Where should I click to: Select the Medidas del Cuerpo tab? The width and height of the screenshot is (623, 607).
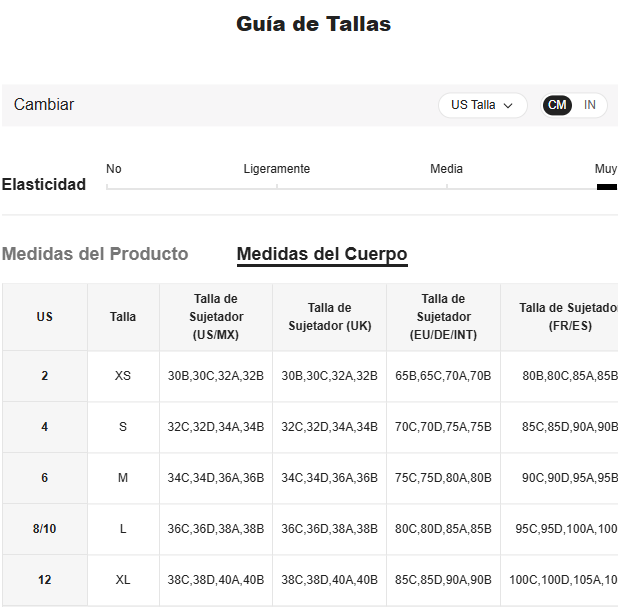click(321, 254)
